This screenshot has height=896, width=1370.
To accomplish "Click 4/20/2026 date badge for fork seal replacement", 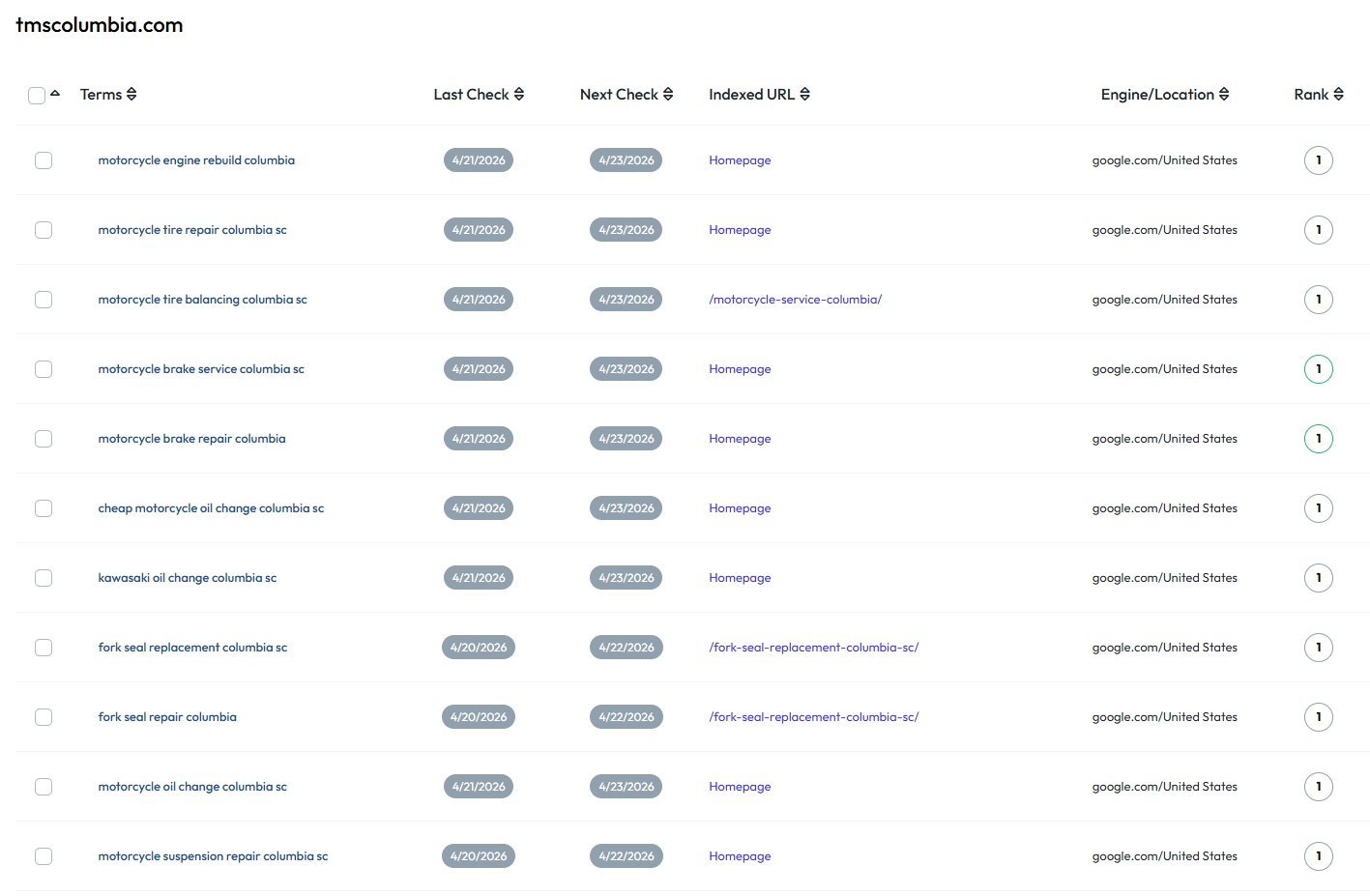I will tap(479, 648).
